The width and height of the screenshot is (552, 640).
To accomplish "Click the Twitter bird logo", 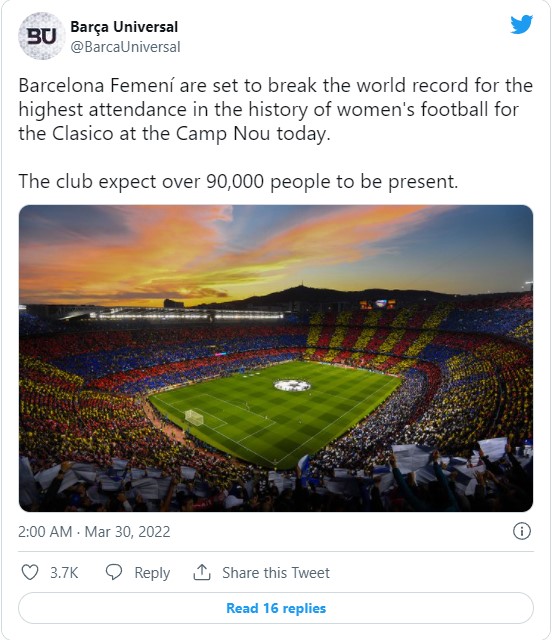I will click(x=521, y=25).
